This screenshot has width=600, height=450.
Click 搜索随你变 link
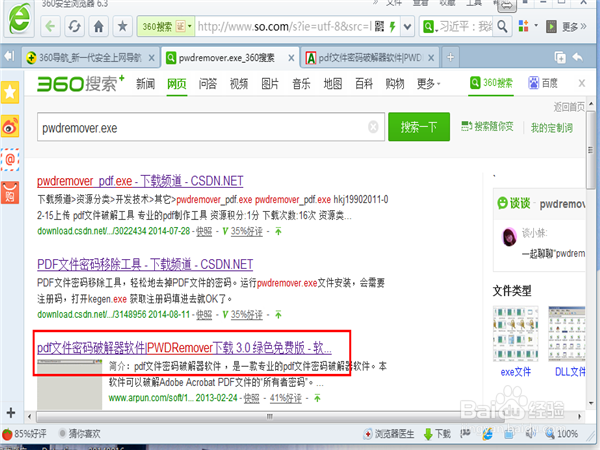pyautogui.click(x=487, y=126)
